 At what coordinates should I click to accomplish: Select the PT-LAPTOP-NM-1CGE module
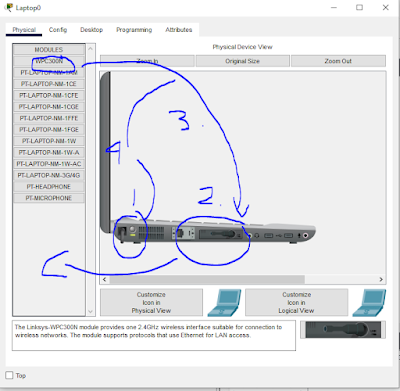(x=49, y=107)
